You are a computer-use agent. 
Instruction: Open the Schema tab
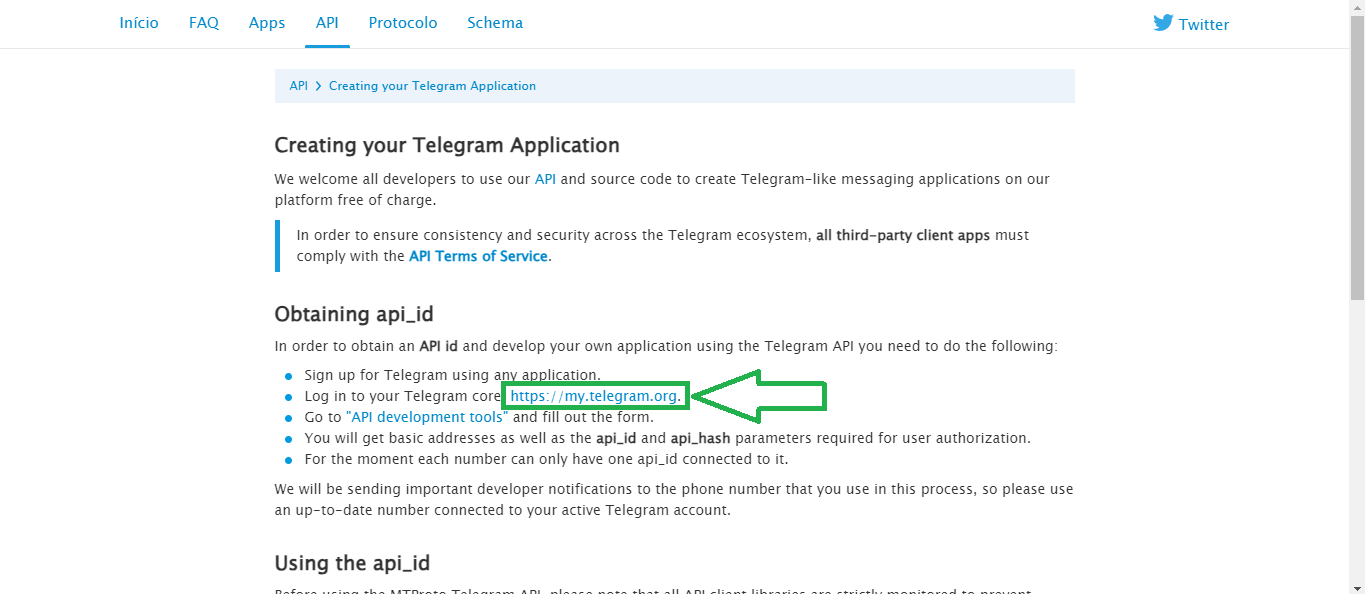[x=495, y=23]
